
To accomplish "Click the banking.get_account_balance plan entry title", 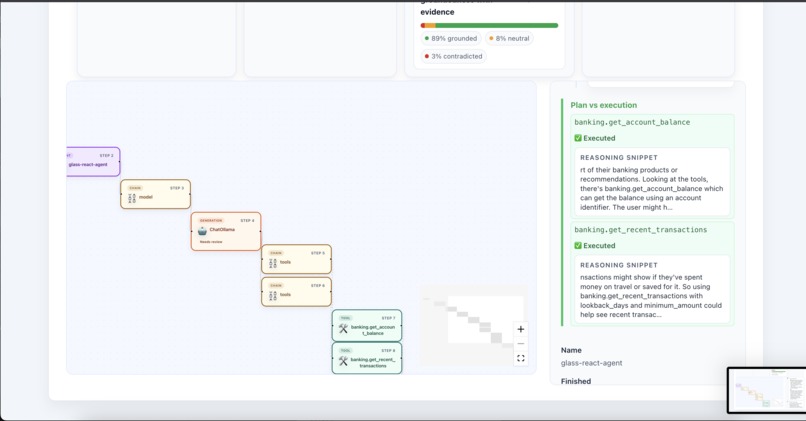I will (632, 122).
